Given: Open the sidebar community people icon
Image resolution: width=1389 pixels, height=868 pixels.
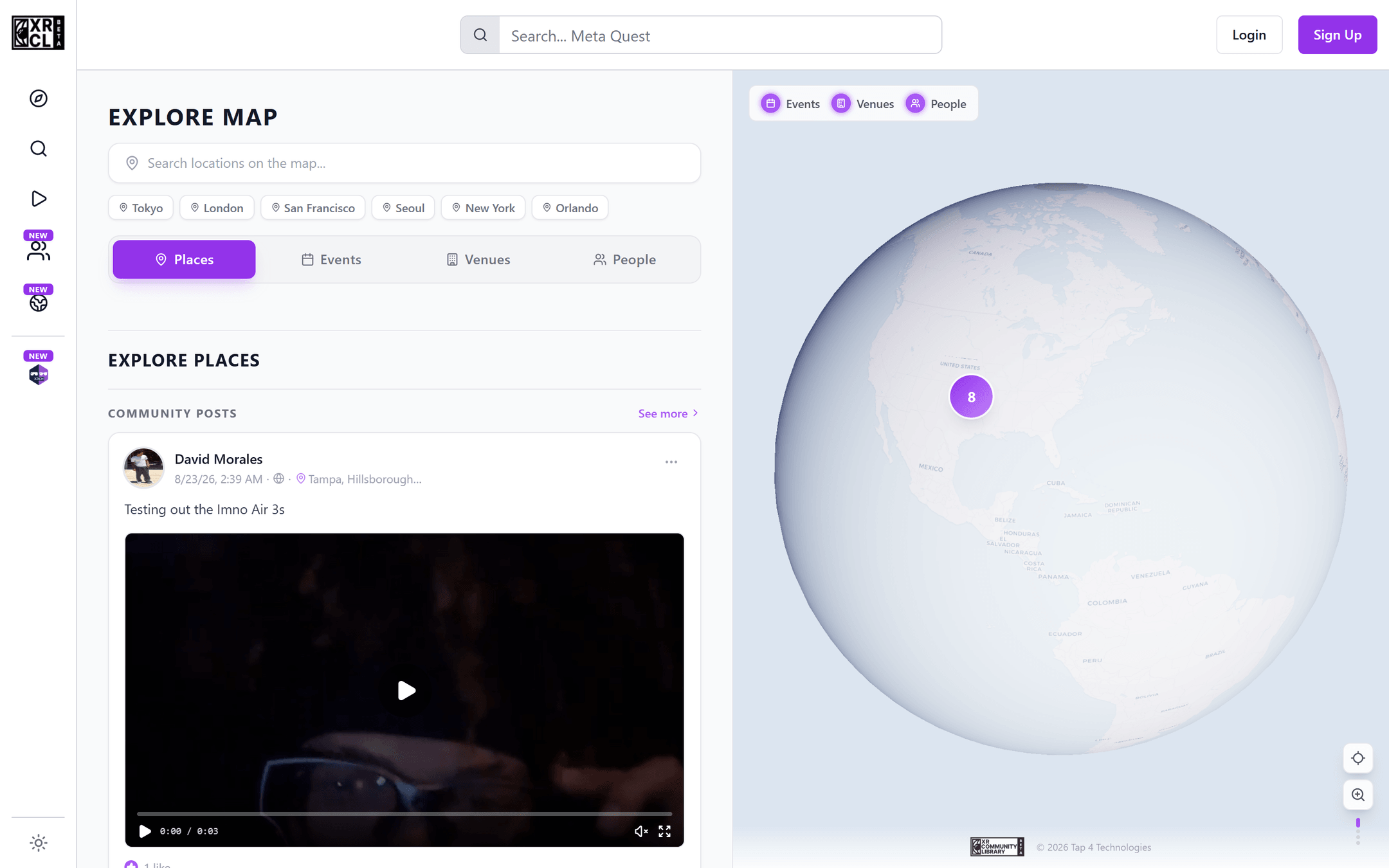Looking at the screenshot, I should pyautogui.click(x=39, y=251).
